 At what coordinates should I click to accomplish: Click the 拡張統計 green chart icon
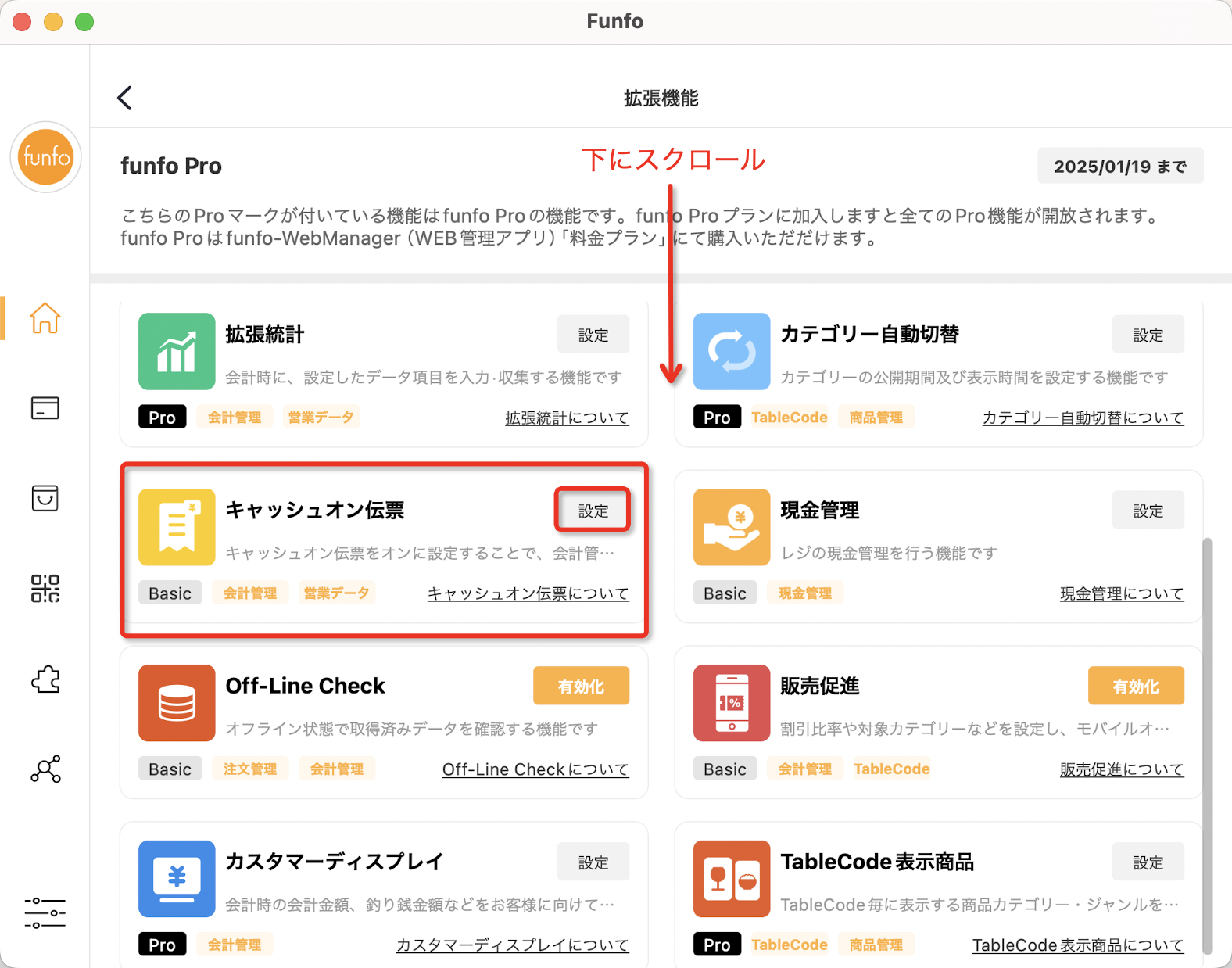[x=177, y=351]
